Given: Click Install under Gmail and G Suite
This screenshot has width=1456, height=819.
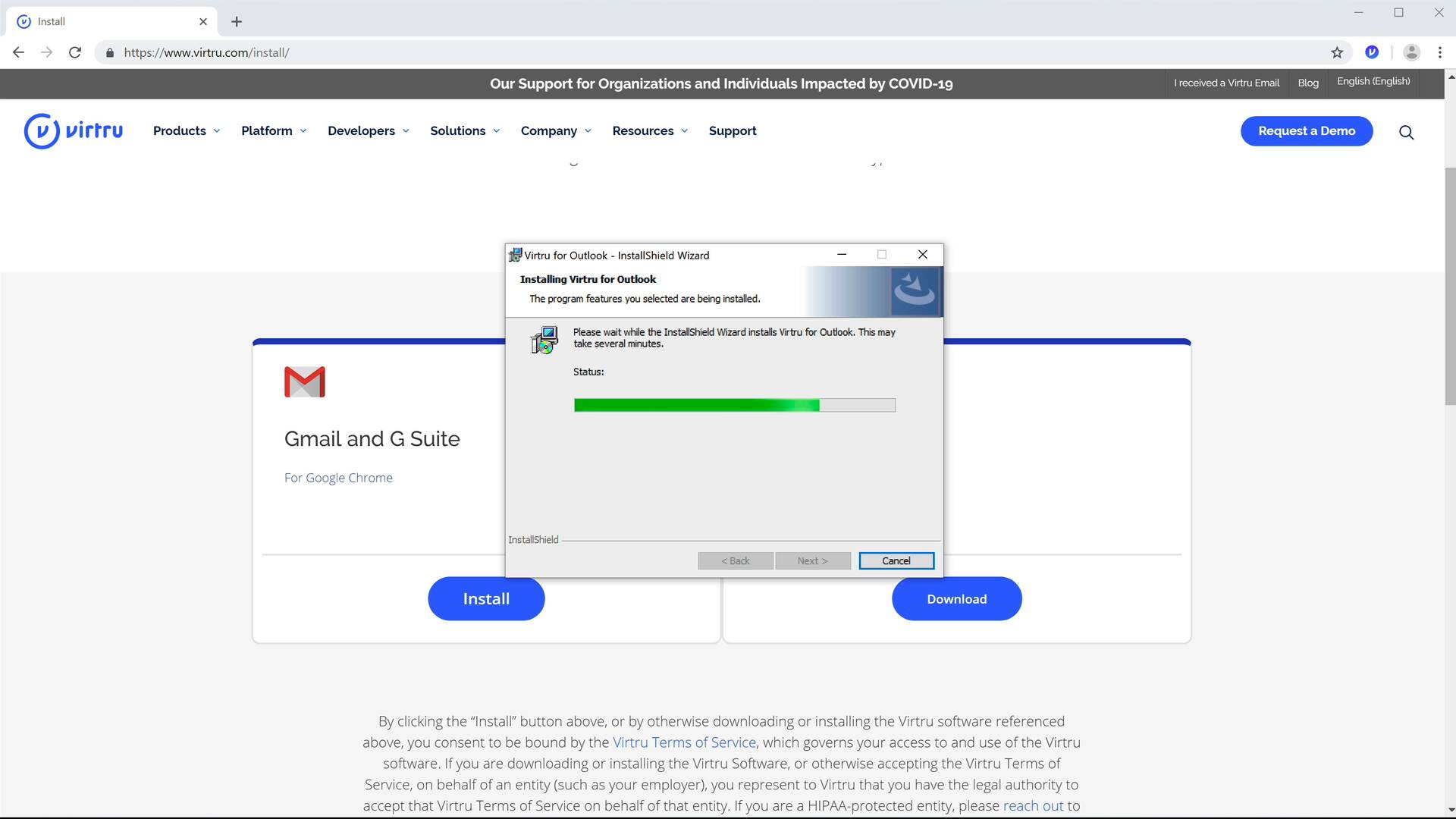Looking at the screenshot, I should click(x=486, y=598).
